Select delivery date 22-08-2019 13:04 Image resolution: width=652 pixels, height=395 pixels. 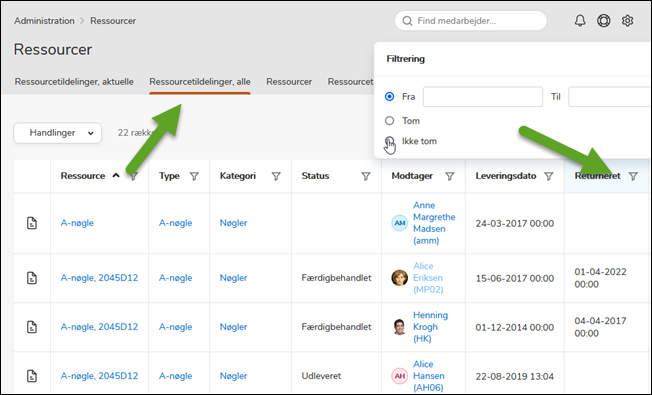click(x=515, y=376)
